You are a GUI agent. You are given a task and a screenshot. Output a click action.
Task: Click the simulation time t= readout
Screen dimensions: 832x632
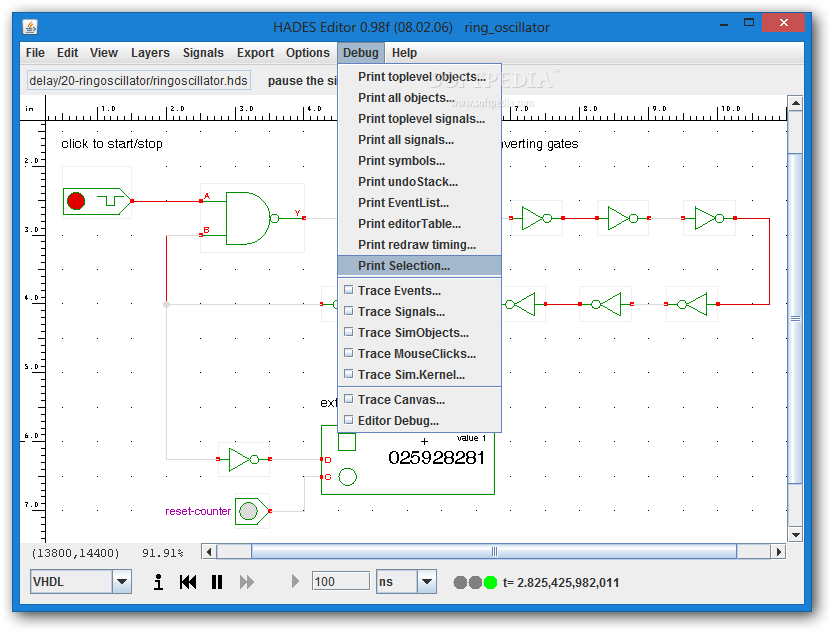click(561, 583)
